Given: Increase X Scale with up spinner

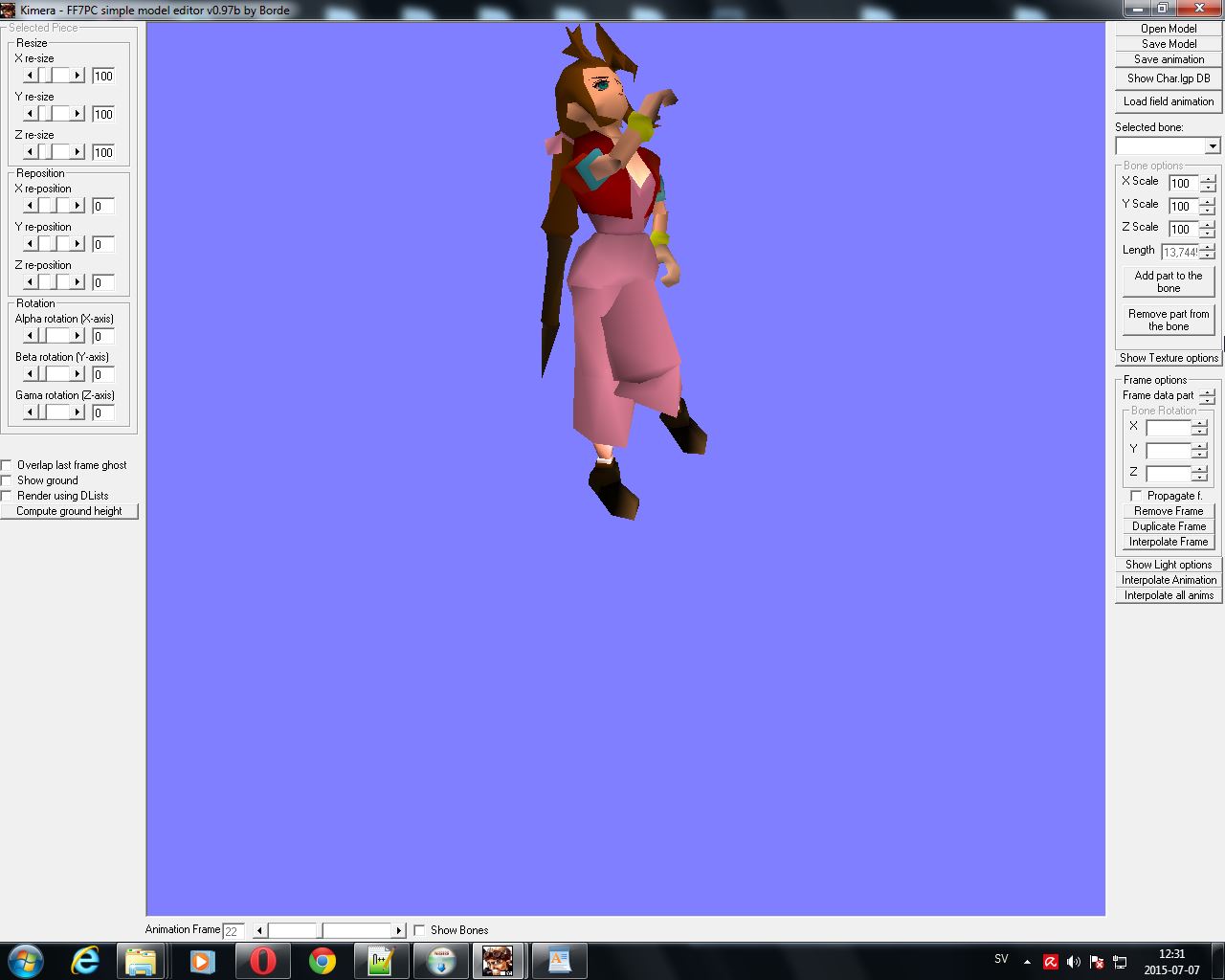Looking at the screenshot, I should [1208, 179].
